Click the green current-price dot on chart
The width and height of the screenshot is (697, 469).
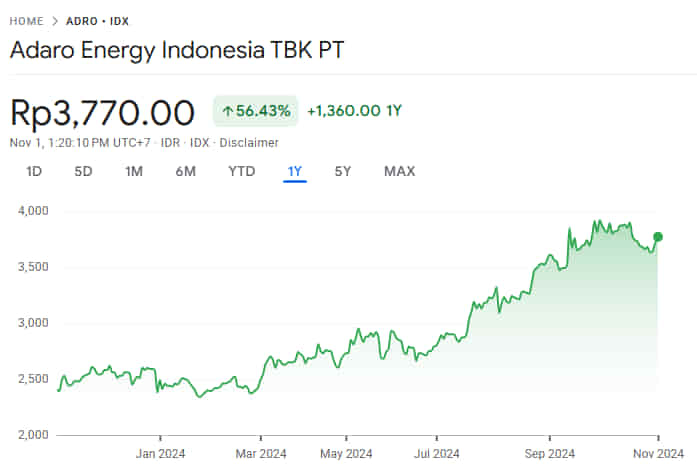[x=658, y=237]
